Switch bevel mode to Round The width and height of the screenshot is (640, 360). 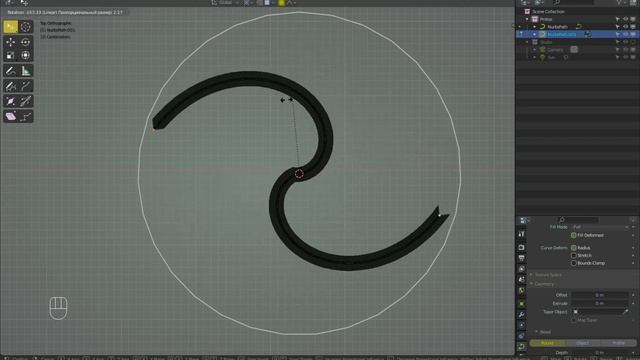[547, 343]
